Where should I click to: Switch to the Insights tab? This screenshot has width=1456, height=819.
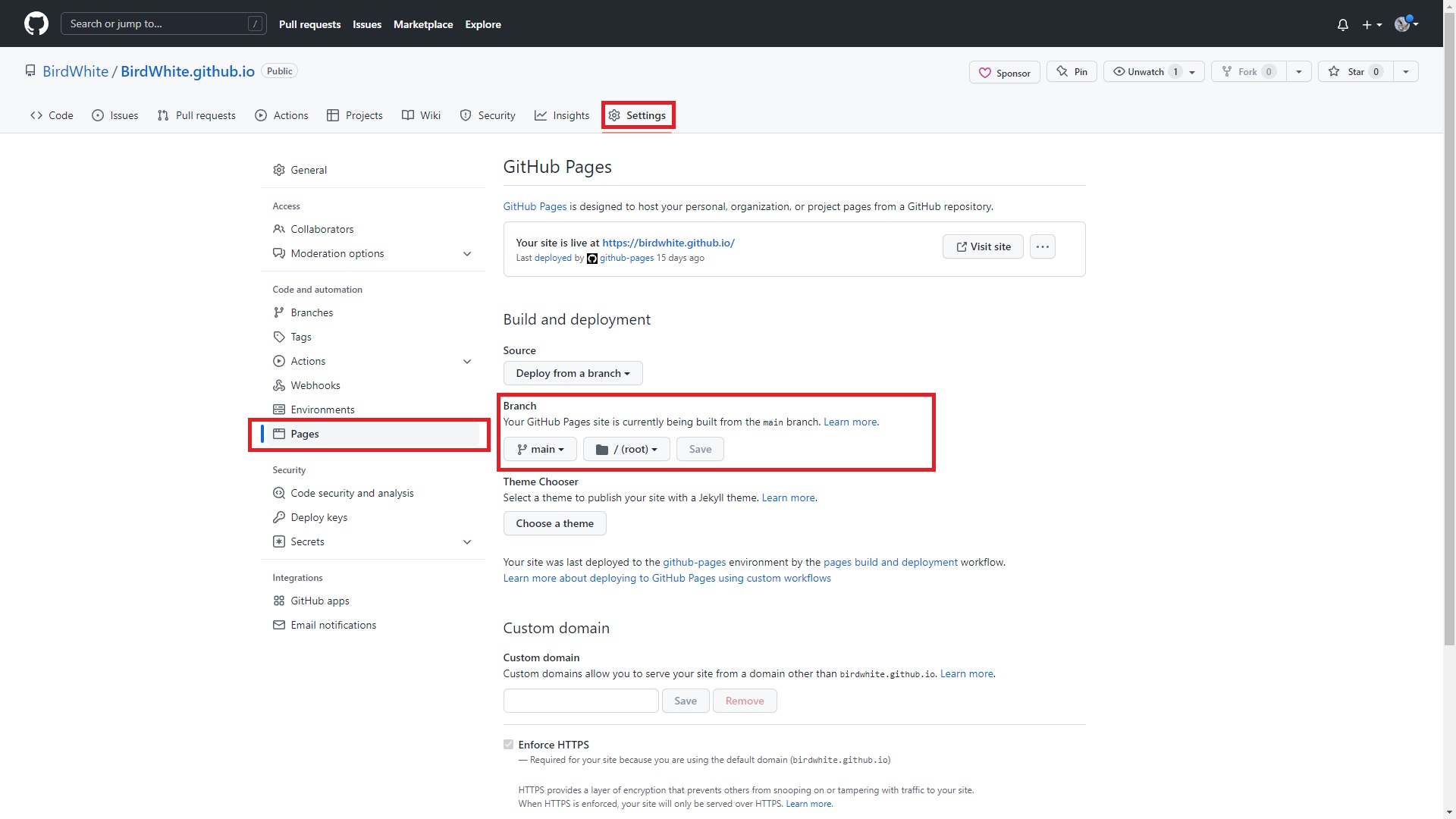562,115
